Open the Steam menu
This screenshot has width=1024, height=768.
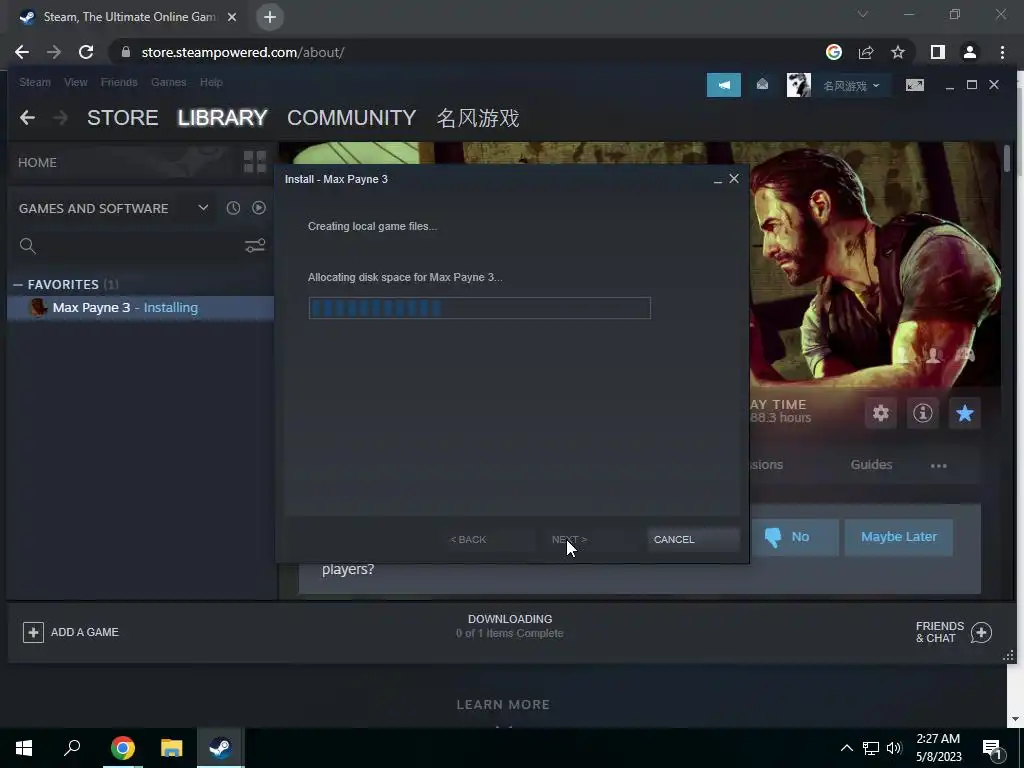pyautogui.click(x=35, y=82)
